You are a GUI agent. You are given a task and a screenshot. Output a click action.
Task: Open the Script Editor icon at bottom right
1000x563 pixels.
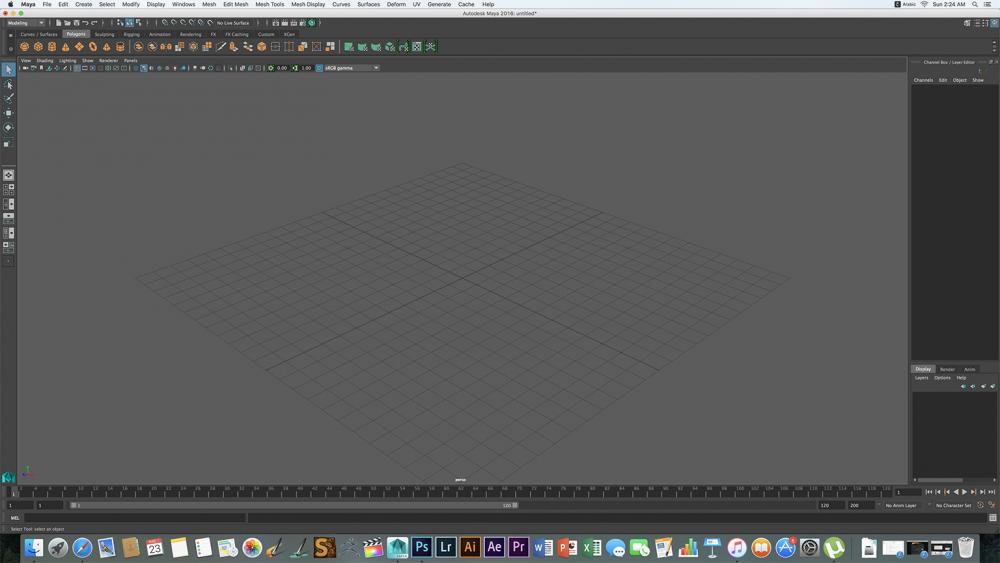tap(993, 518)
